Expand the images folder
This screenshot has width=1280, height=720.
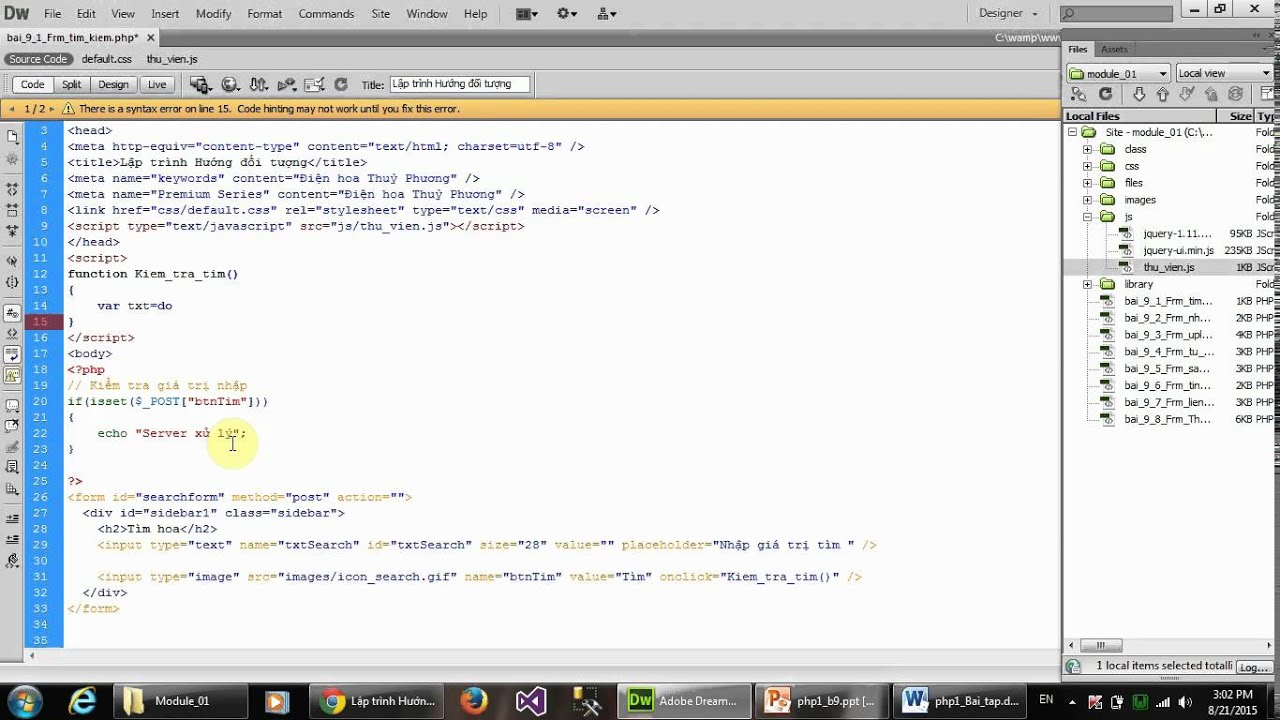pyautogui.click(x=1088, y=200)
